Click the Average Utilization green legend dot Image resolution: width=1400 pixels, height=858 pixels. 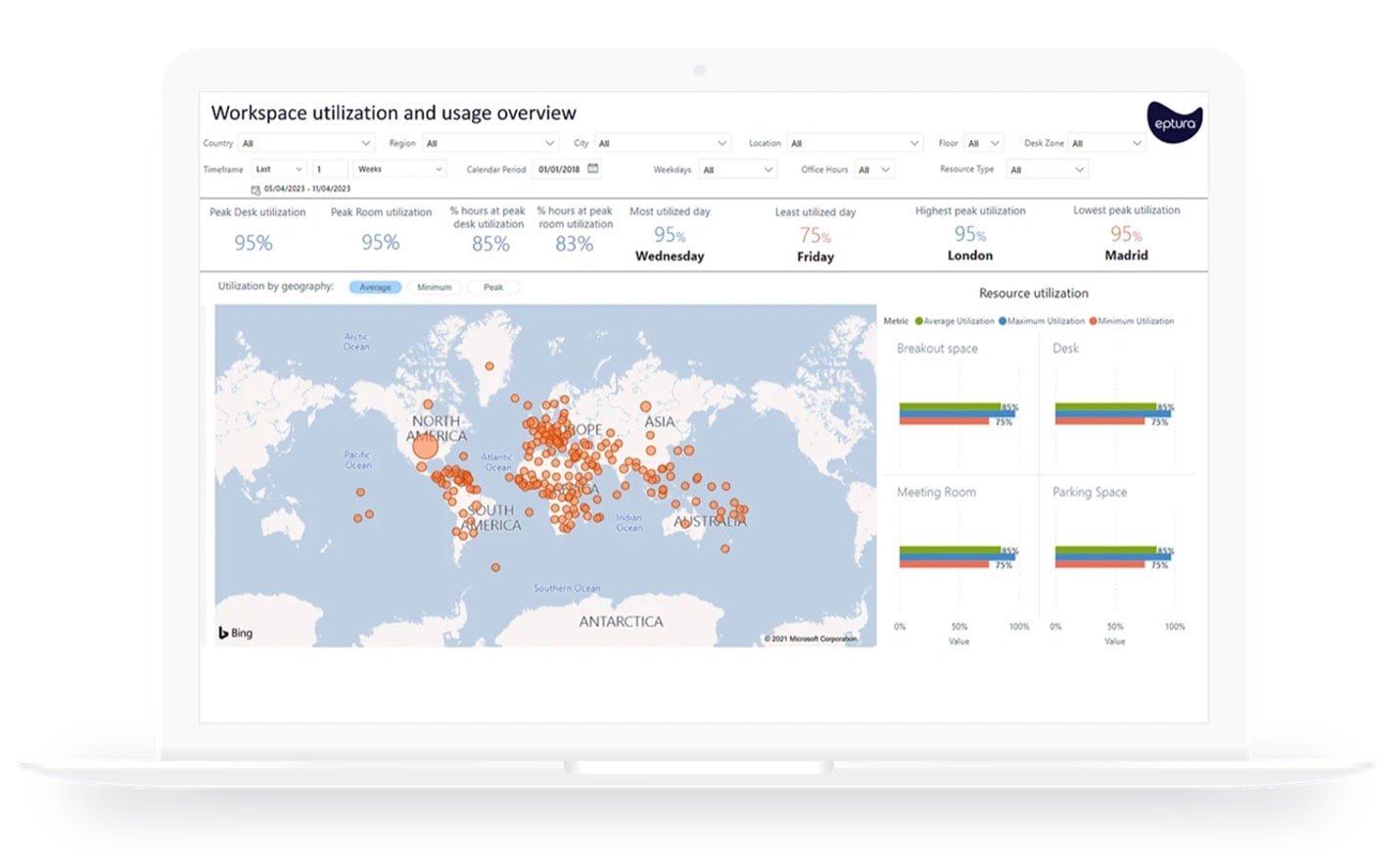(x=918, y=321)
